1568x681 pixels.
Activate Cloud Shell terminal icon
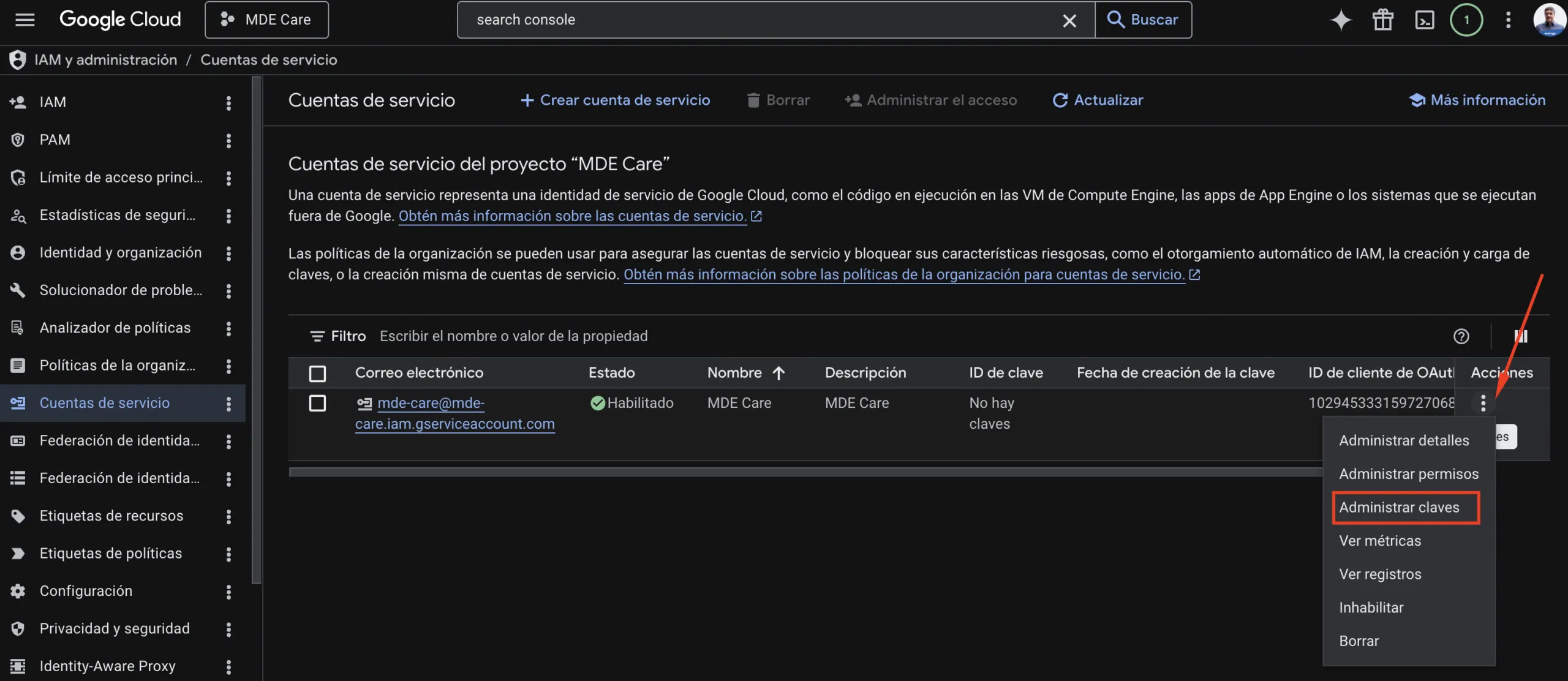(1424, 20)
